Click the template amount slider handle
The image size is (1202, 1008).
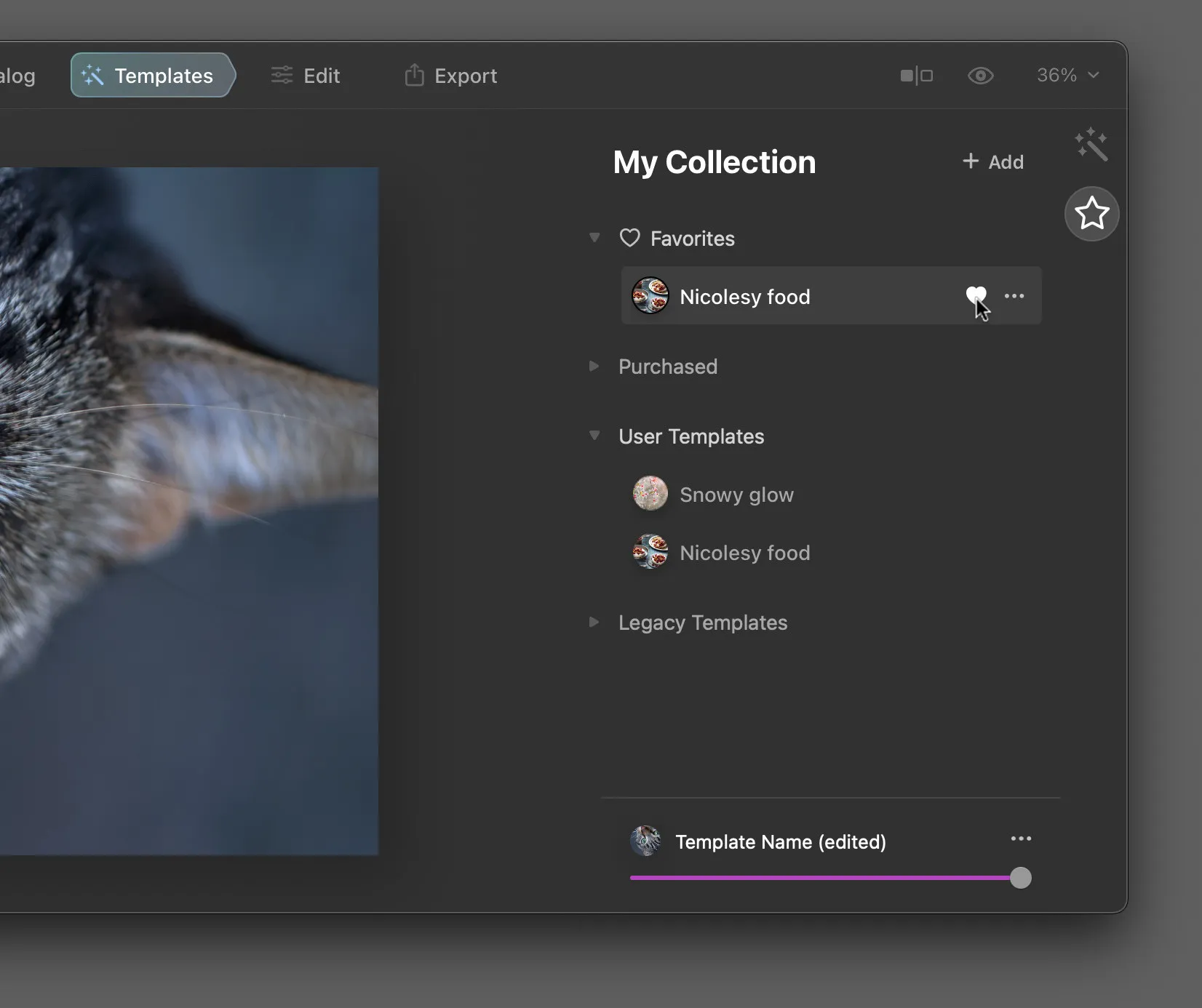click(x=1021, y=878)
